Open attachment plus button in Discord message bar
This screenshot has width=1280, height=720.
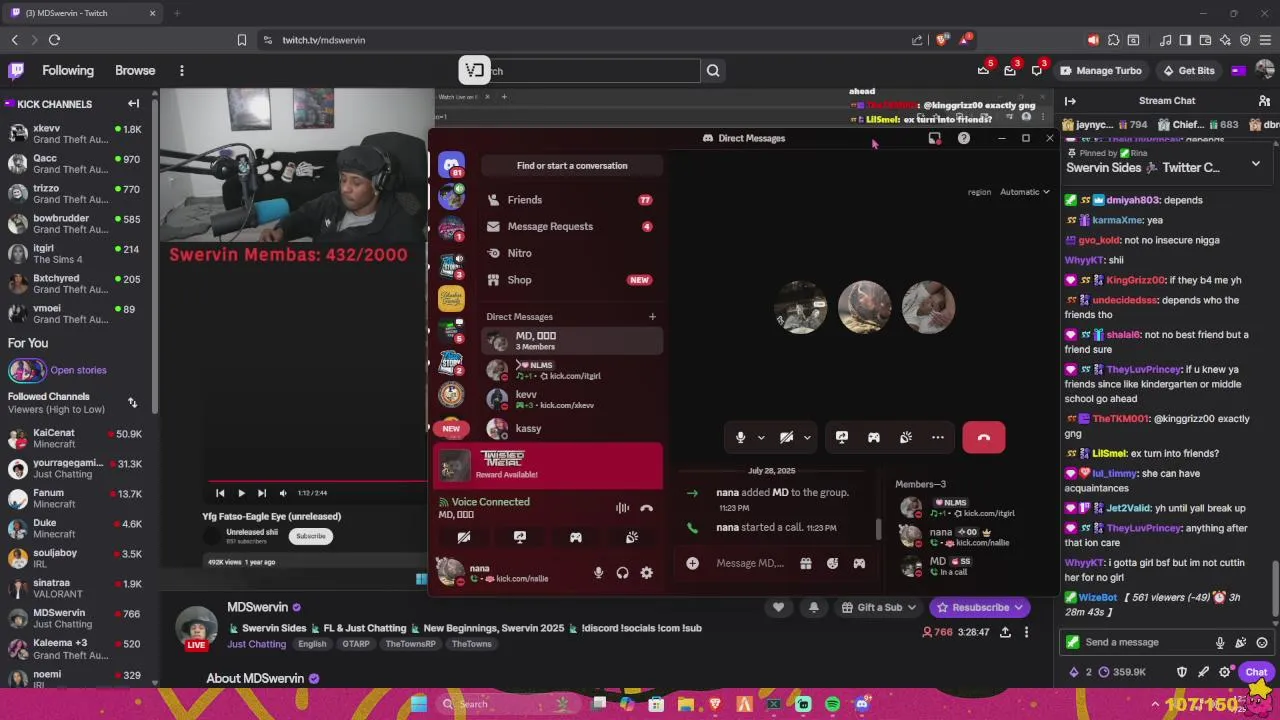pyautogui.click(x=692, y=563)
